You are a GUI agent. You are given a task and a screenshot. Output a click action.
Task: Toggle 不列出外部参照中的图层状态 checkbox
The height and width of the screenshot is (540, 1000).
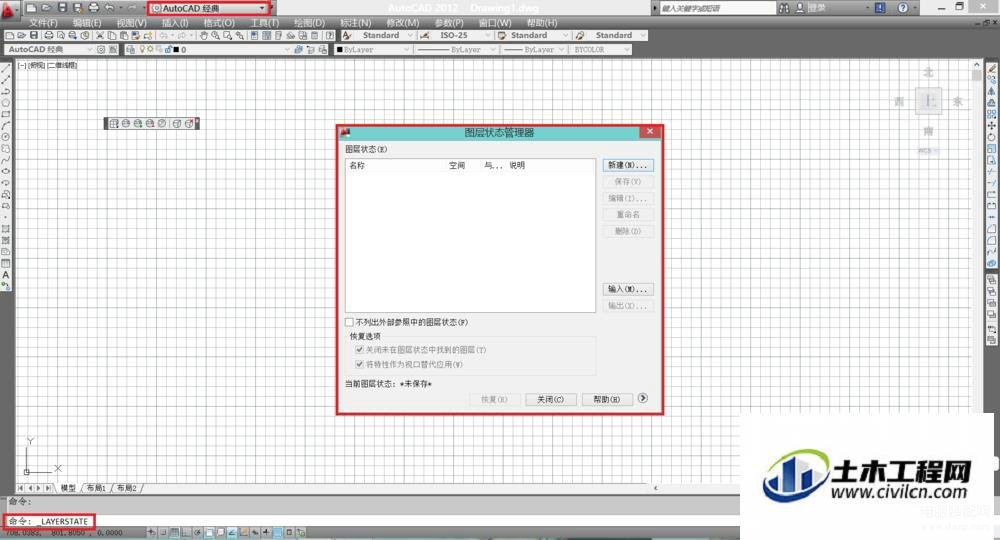point(349,322)
